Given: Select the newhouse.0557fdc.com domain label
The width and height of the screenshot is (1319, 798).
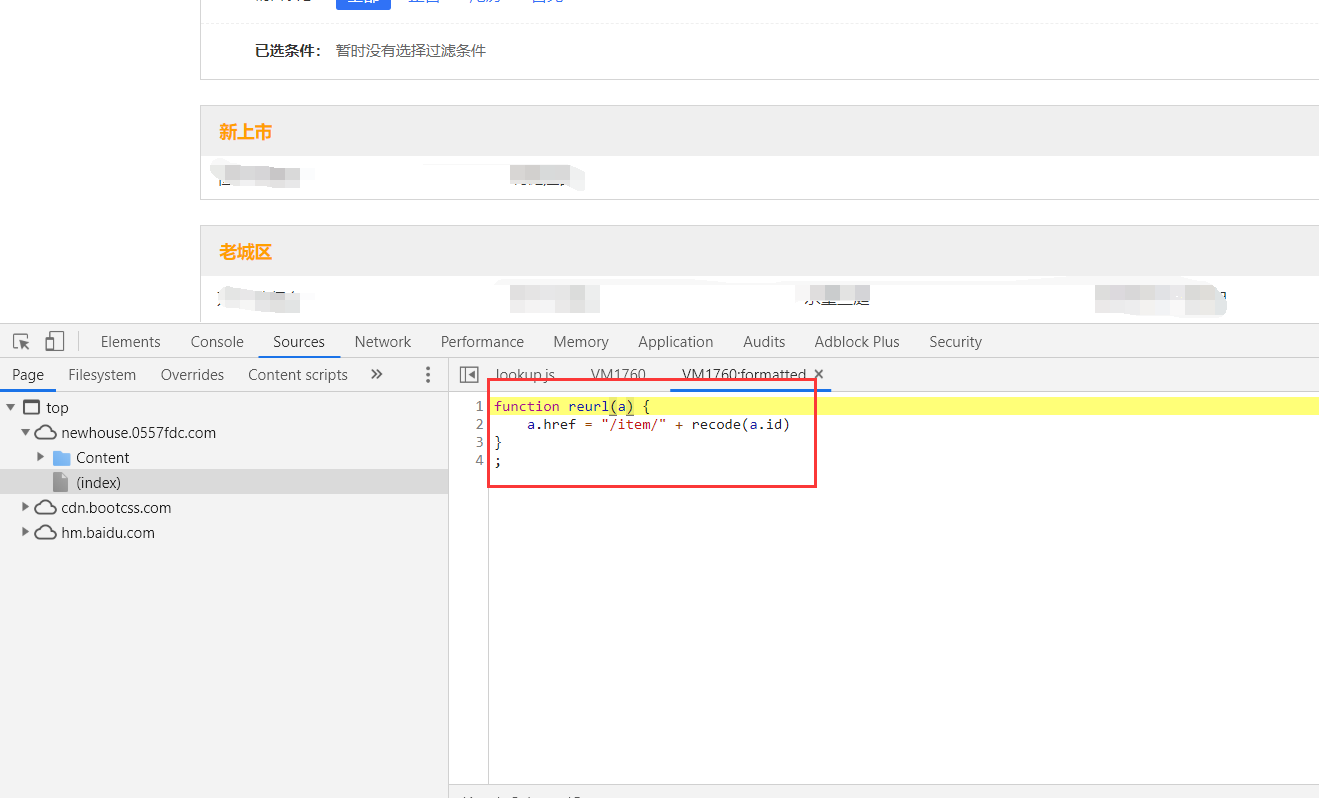Looking at the screenshot, I should click(138, 433).
